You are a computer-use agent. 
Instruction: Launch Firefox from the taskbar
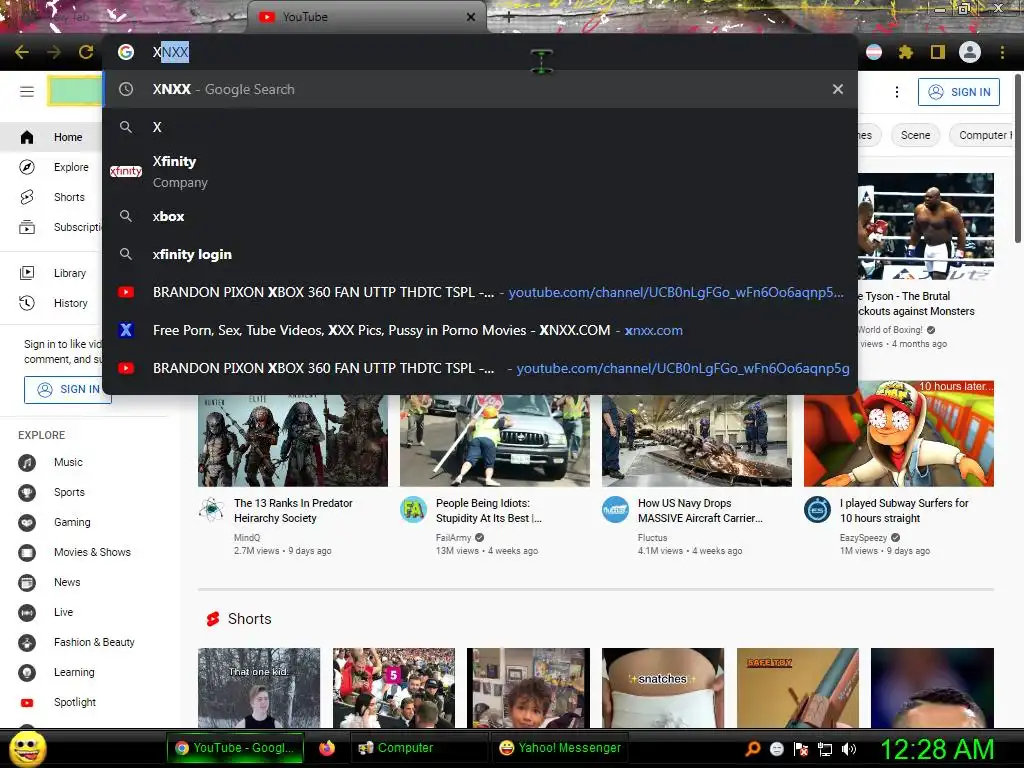pos(327,748)
